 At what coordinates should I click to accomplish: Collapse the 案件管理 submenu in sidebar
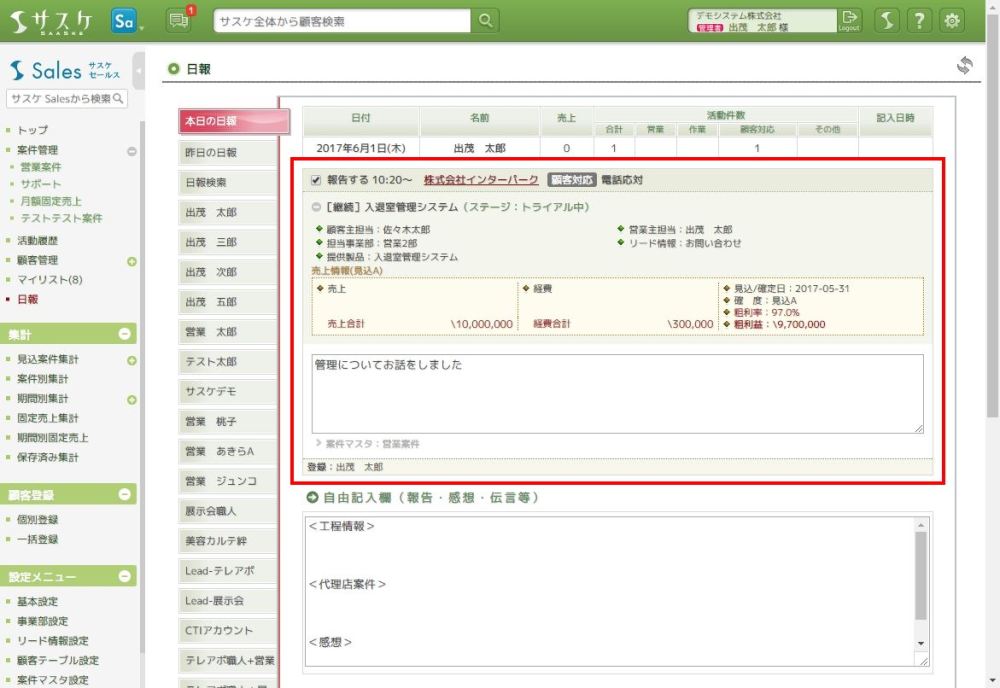point(132,151)
